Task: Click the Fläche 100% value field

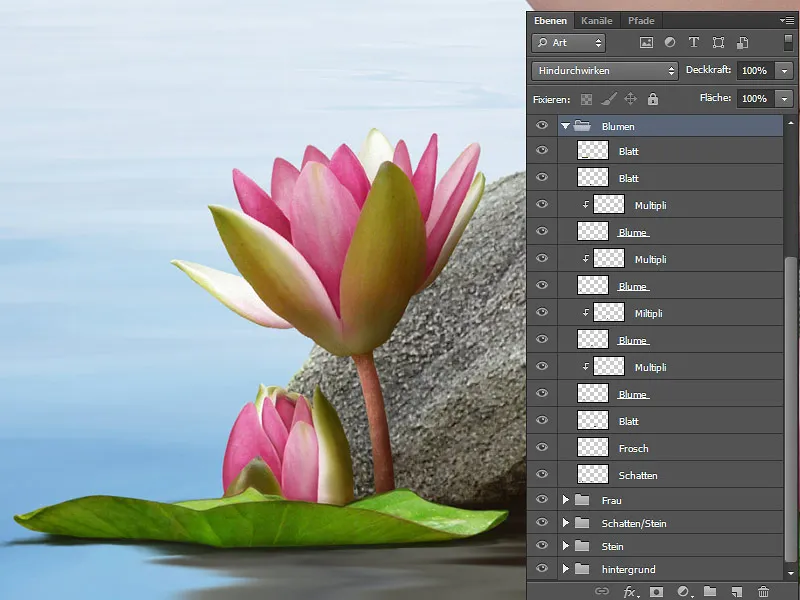Action: [x=755, y=98]
